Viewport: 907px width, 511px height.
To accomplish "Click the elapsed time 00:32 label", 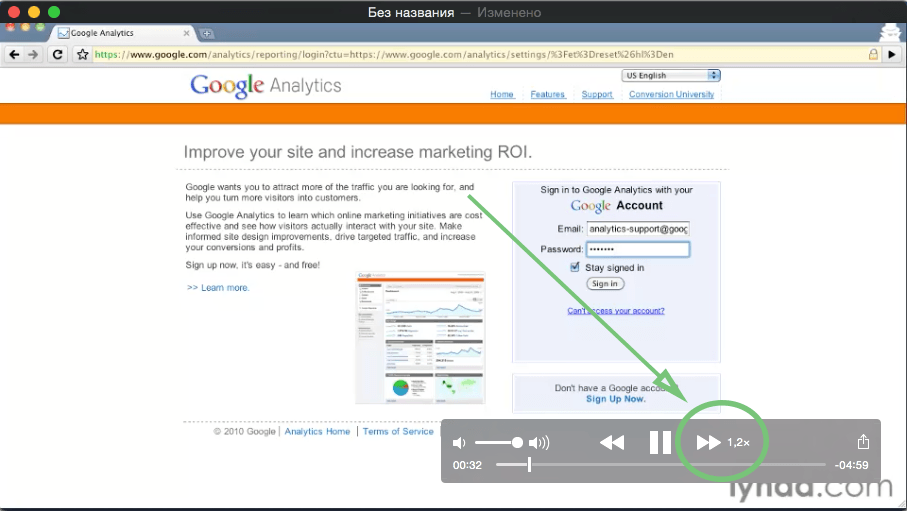I will click(x=467, y=465).
